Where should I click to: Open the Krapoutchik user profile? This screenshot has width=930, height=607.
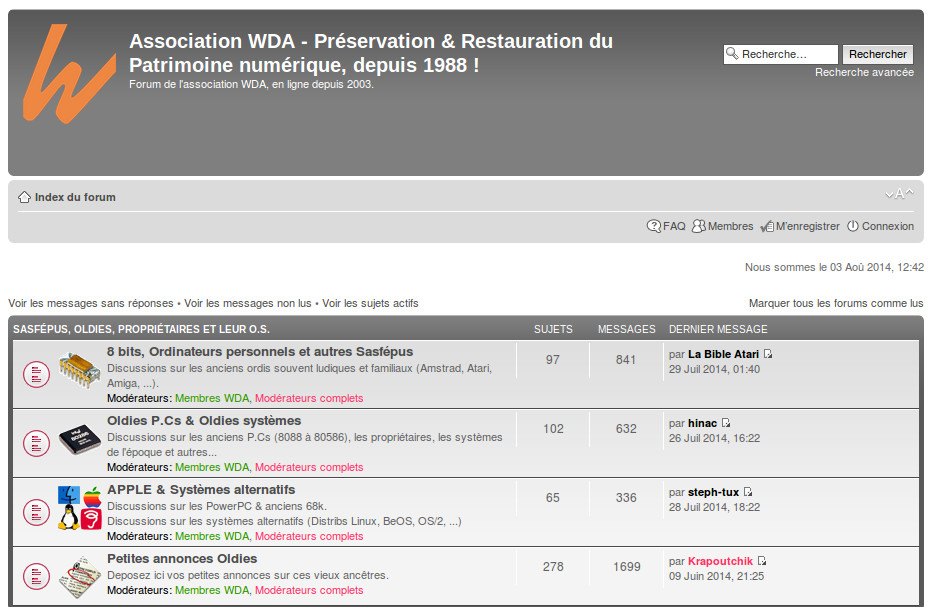[720, 562]
